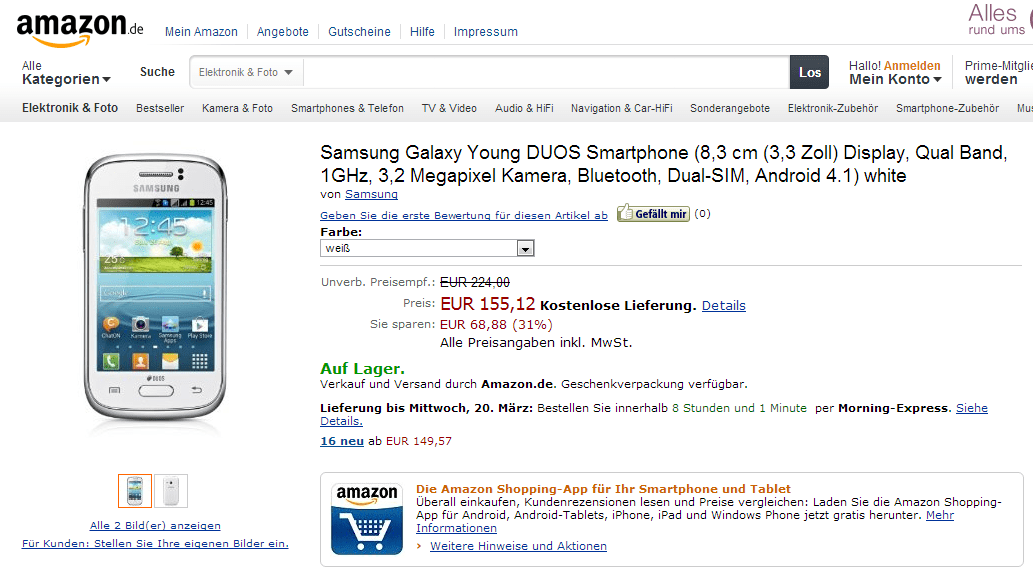1033x568 pixels.
Task: Expand the Elektronik & Foto search category dropdown
Action: click(246, 72)
